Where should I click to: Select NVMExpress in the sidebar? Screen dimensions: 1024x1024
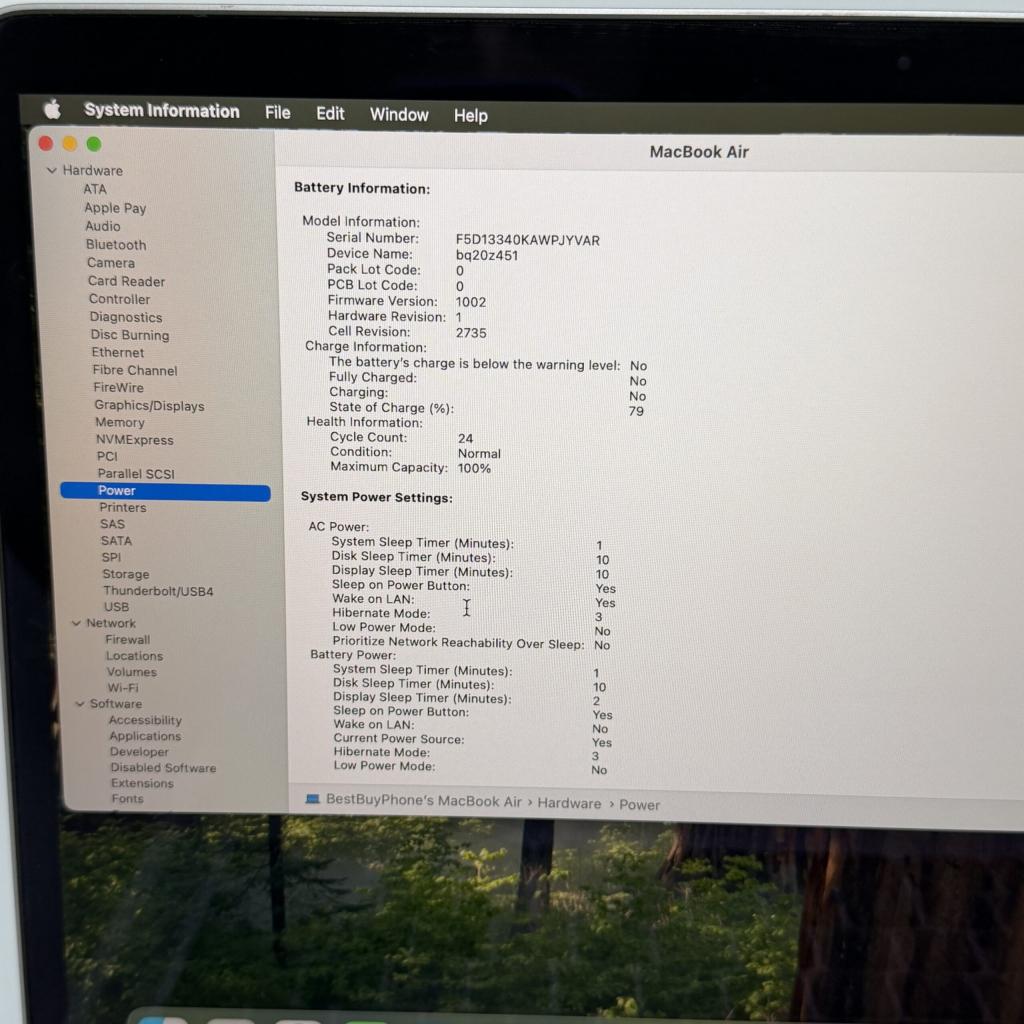coord(135,440)
